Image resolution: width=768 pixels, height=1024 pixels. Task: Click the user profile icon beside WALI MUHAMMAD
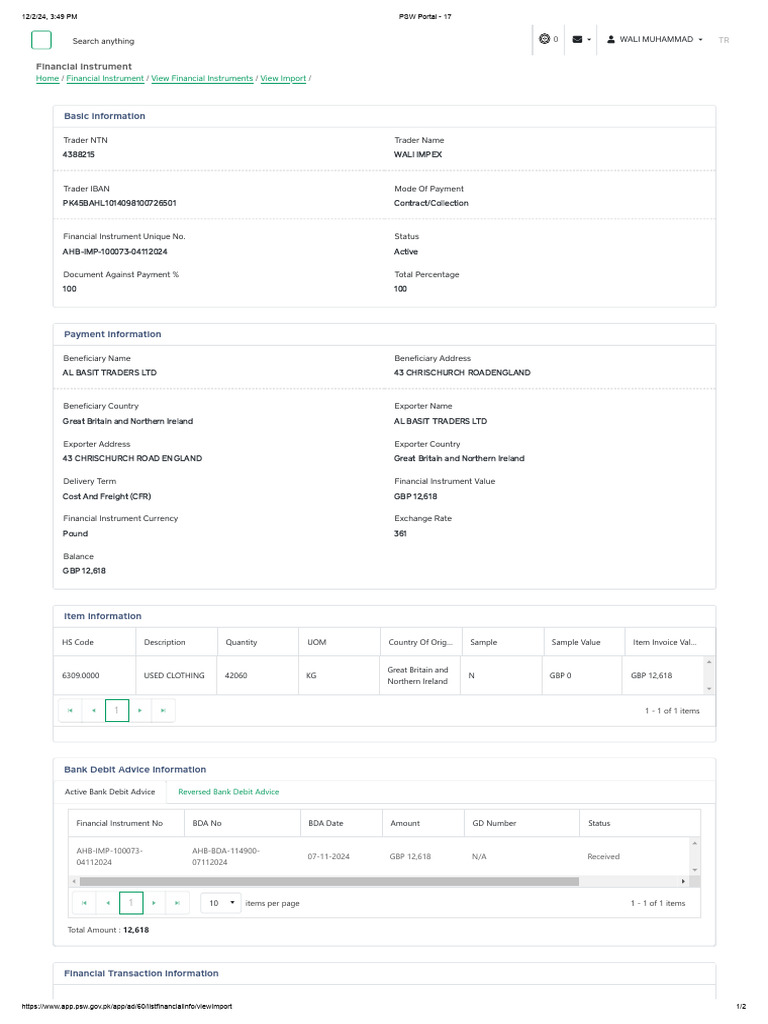tap(611, 39)
